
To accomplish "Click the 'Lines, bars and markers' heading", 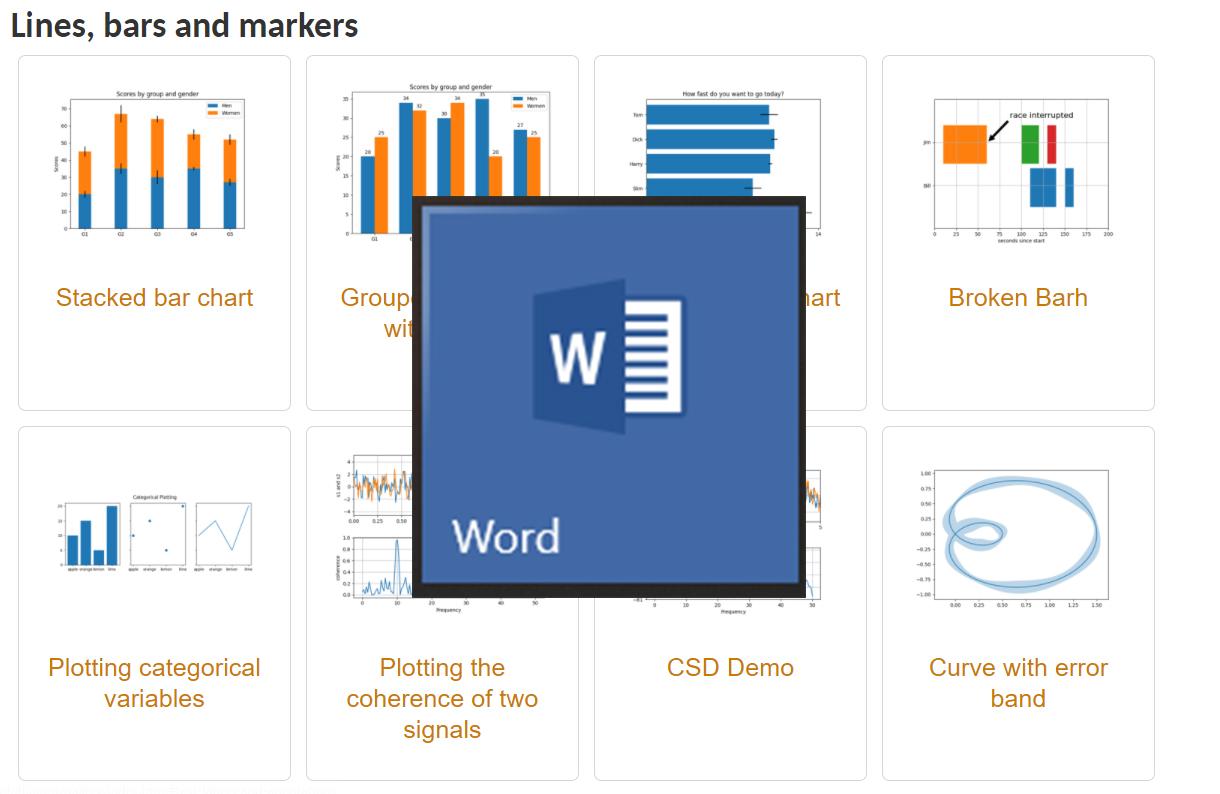I will [185, 26].
